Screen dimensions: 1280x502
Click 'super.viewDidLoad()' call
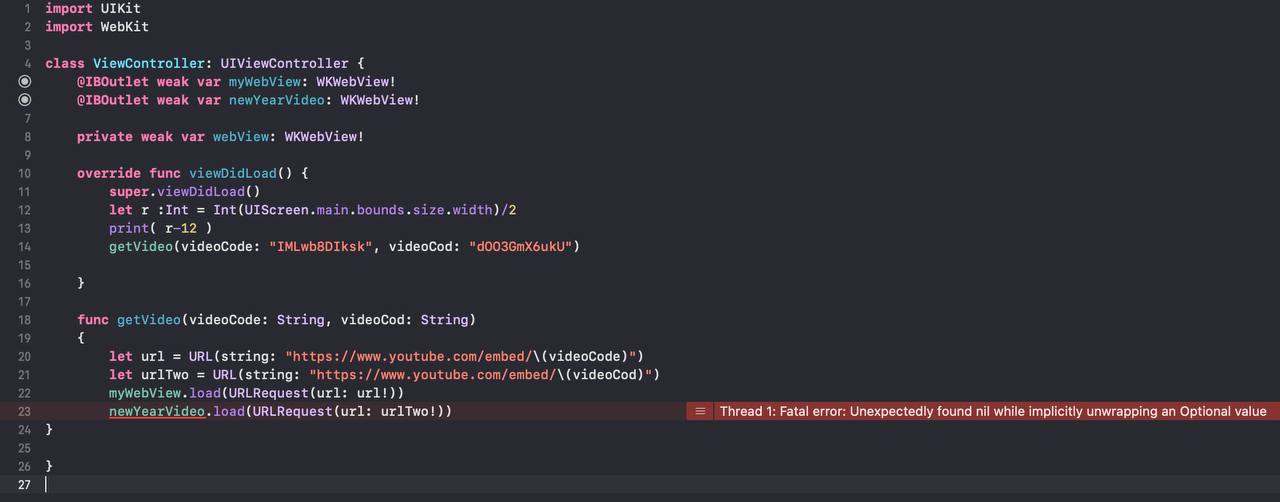click(x=185, y=191)
